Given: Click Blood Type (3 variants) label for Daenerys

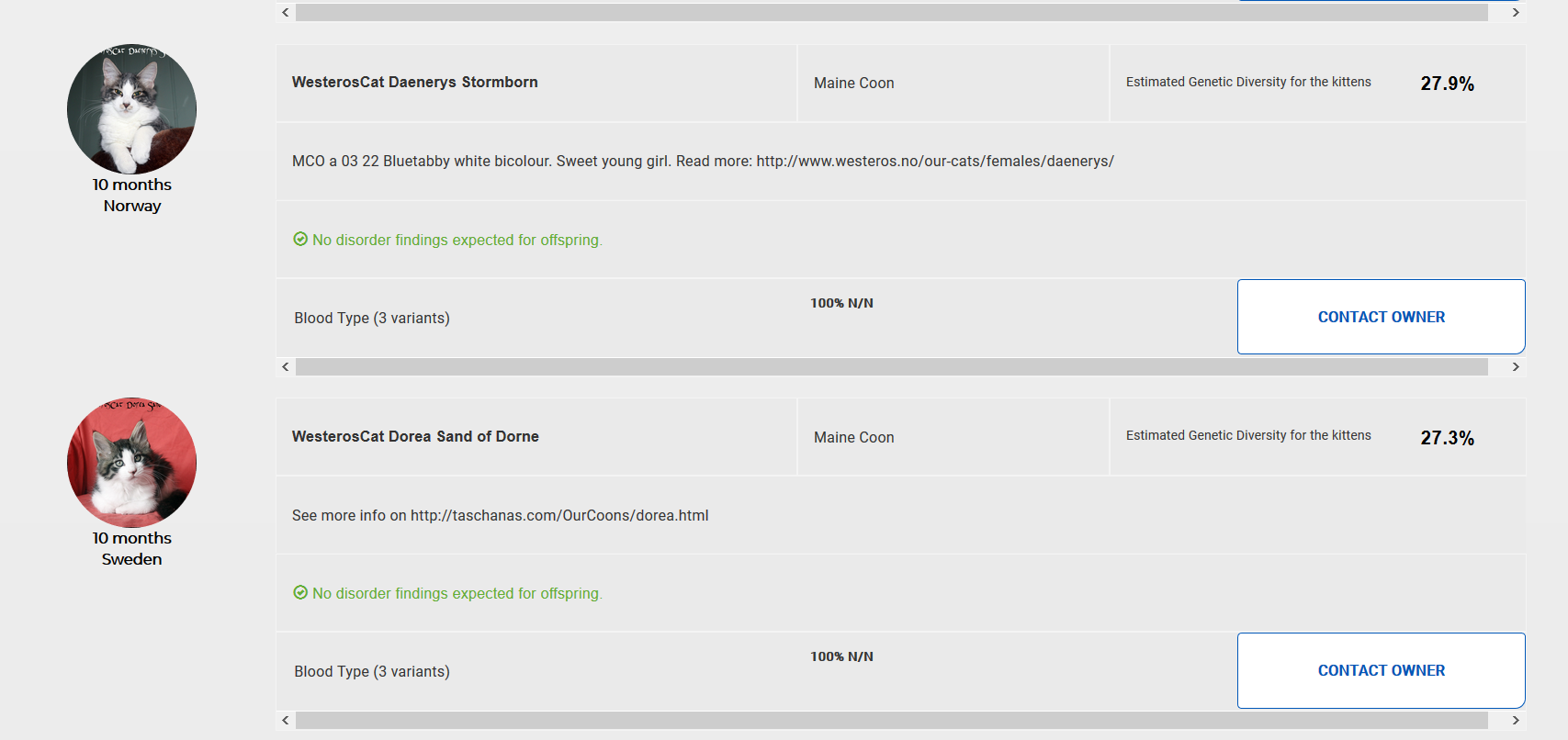Looking at the screenshot, I should pyautogui.click(x=372, y=319).
